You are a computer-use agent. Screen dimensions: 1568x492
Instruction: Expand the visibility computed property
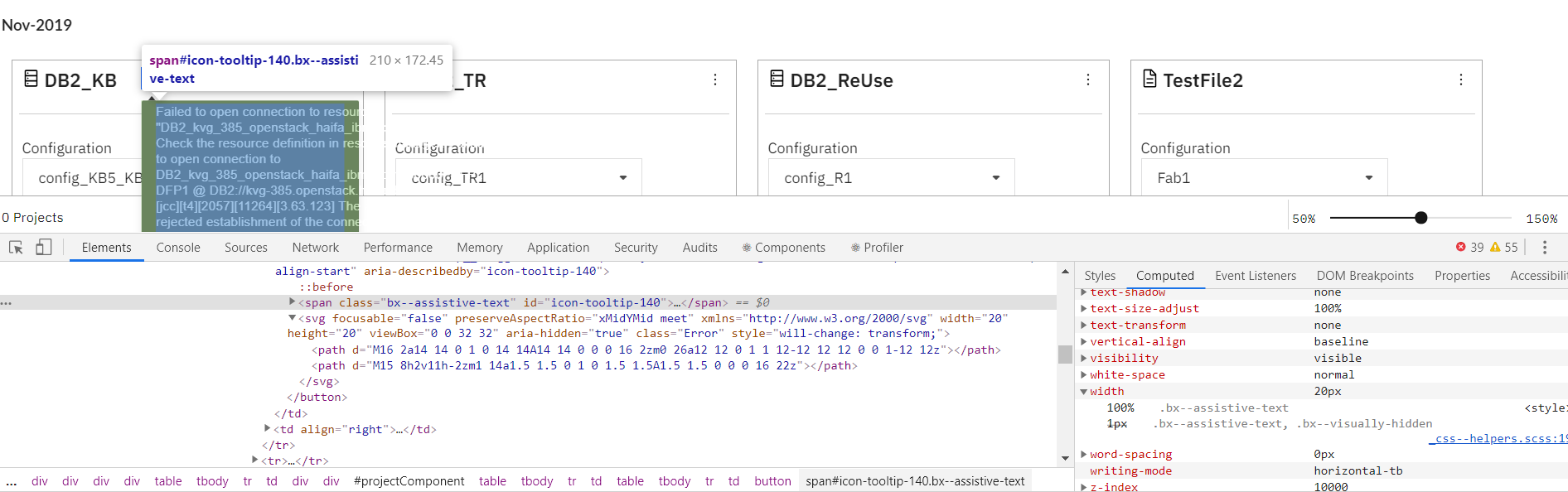coord(1083,358)
